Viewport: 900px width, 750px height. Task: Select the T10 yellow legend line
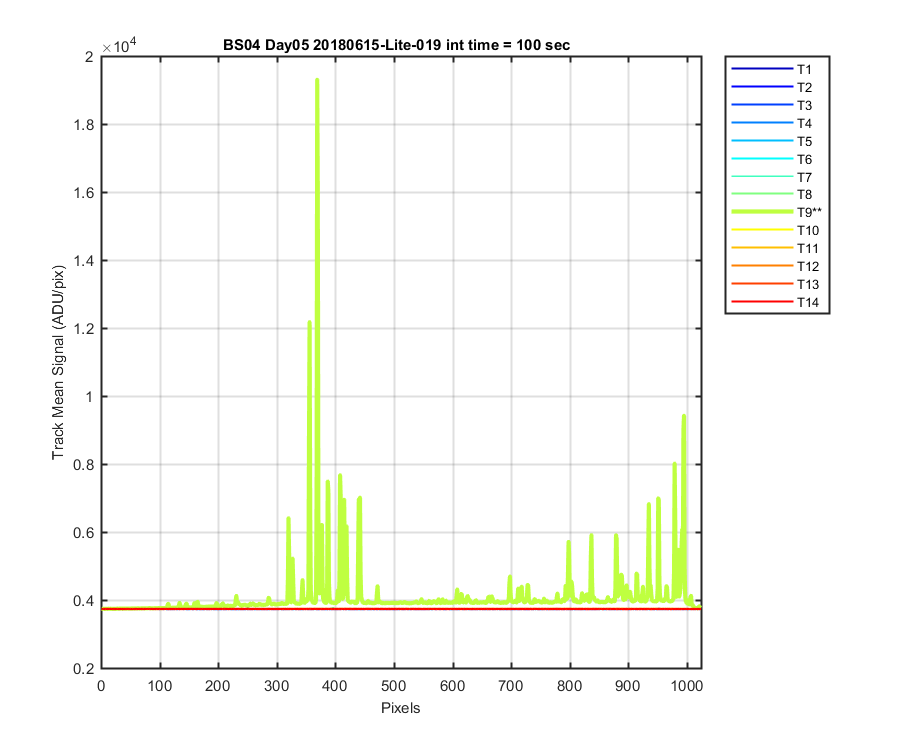coord(762,230)
